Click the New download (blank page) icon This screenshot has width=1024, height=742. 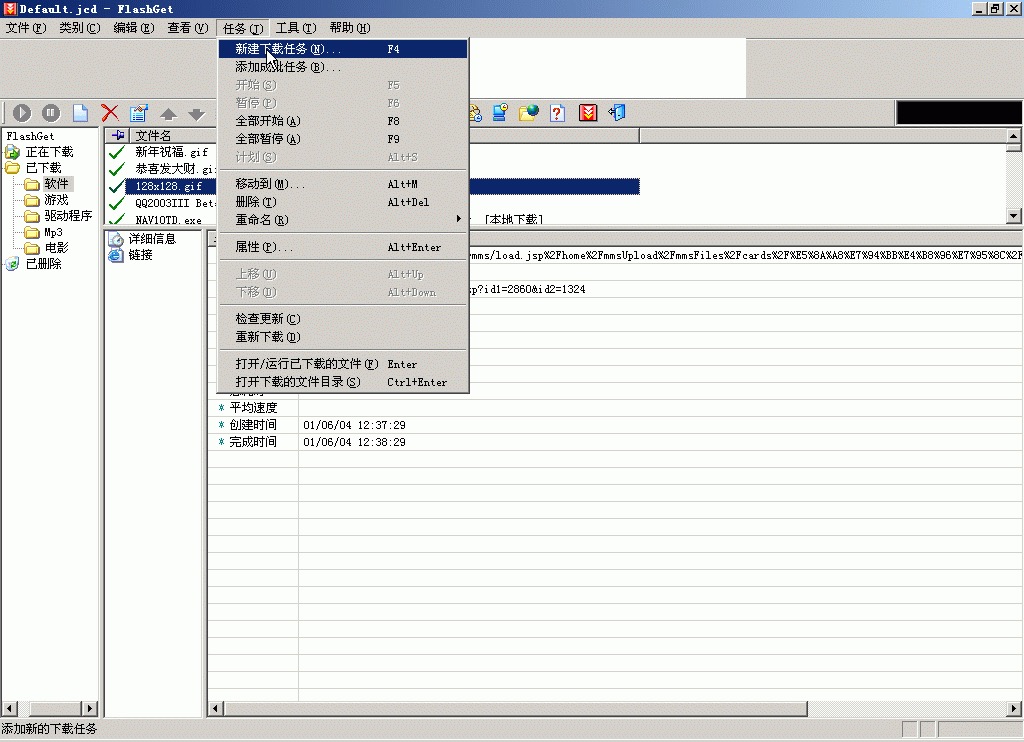(80, 113)
